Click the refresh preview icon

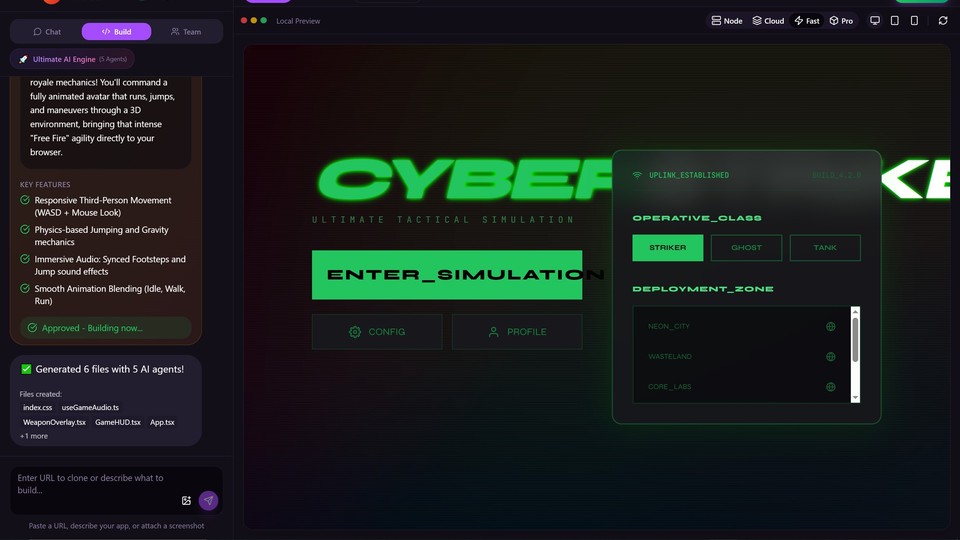pos(943,20)
